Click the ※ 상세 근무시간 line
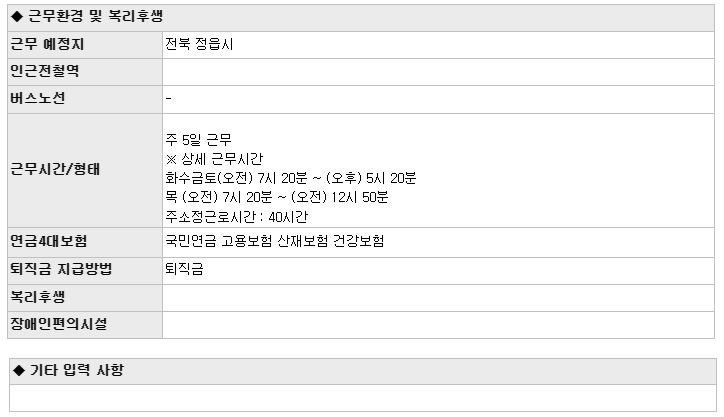This screenshot has height=417, width=724. click(214, 159)
